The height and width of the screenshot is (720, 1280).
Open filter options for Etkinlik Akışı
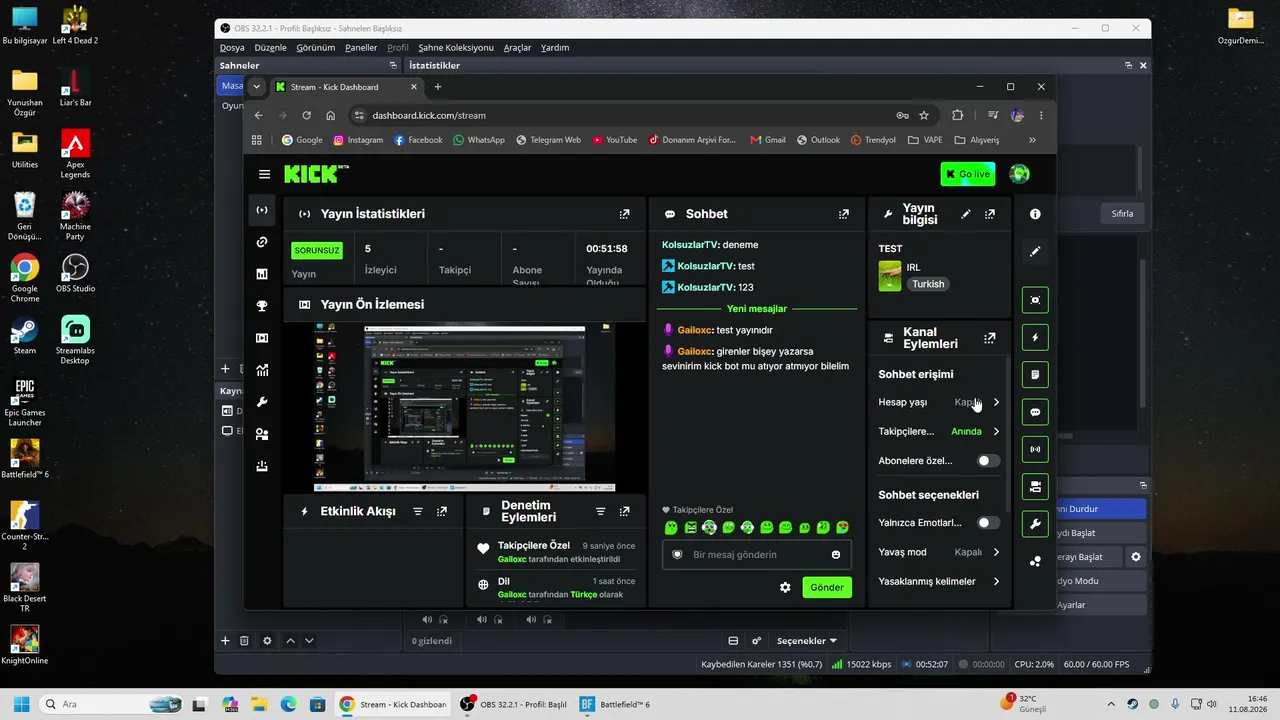click(418, 511)
